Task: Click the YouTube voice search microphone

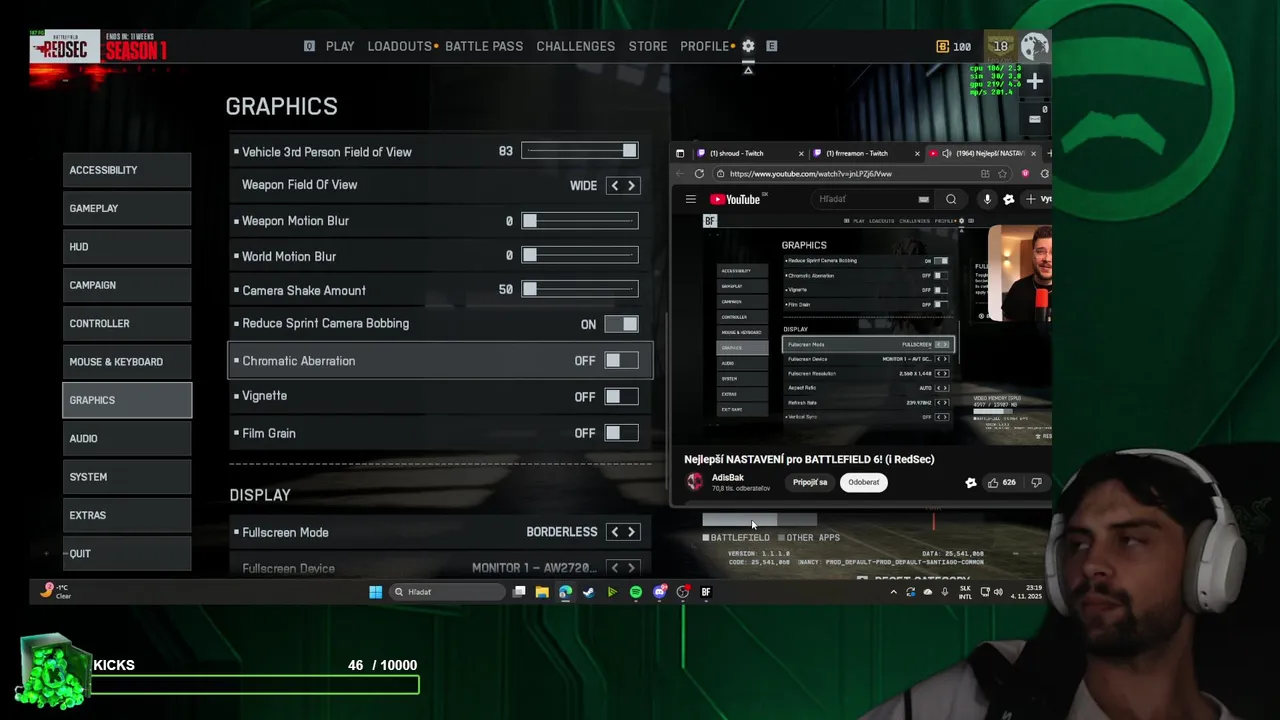Action: [987, 199]
